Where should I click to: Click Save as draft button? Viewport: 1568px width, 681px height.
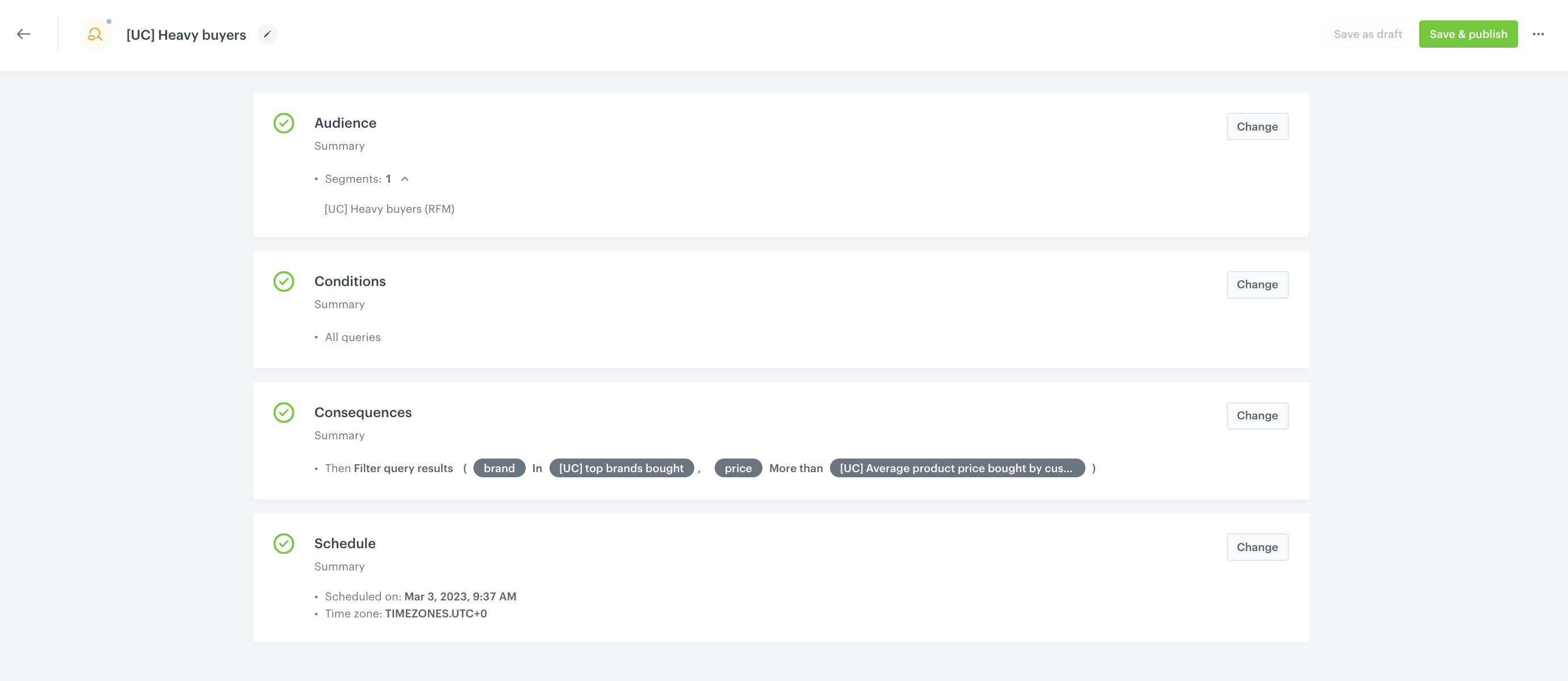tap(1367, 34)
